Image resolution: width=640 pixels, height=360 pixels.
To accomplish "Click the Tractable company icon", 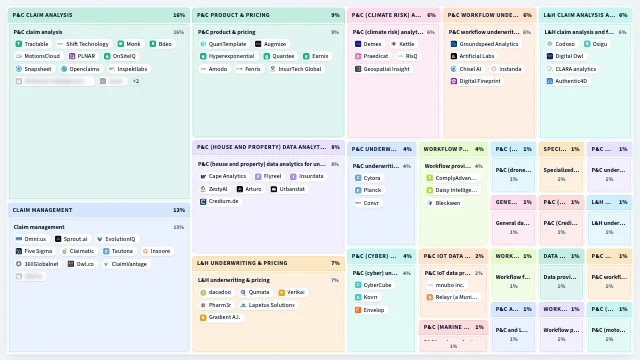I will (19, 44).
